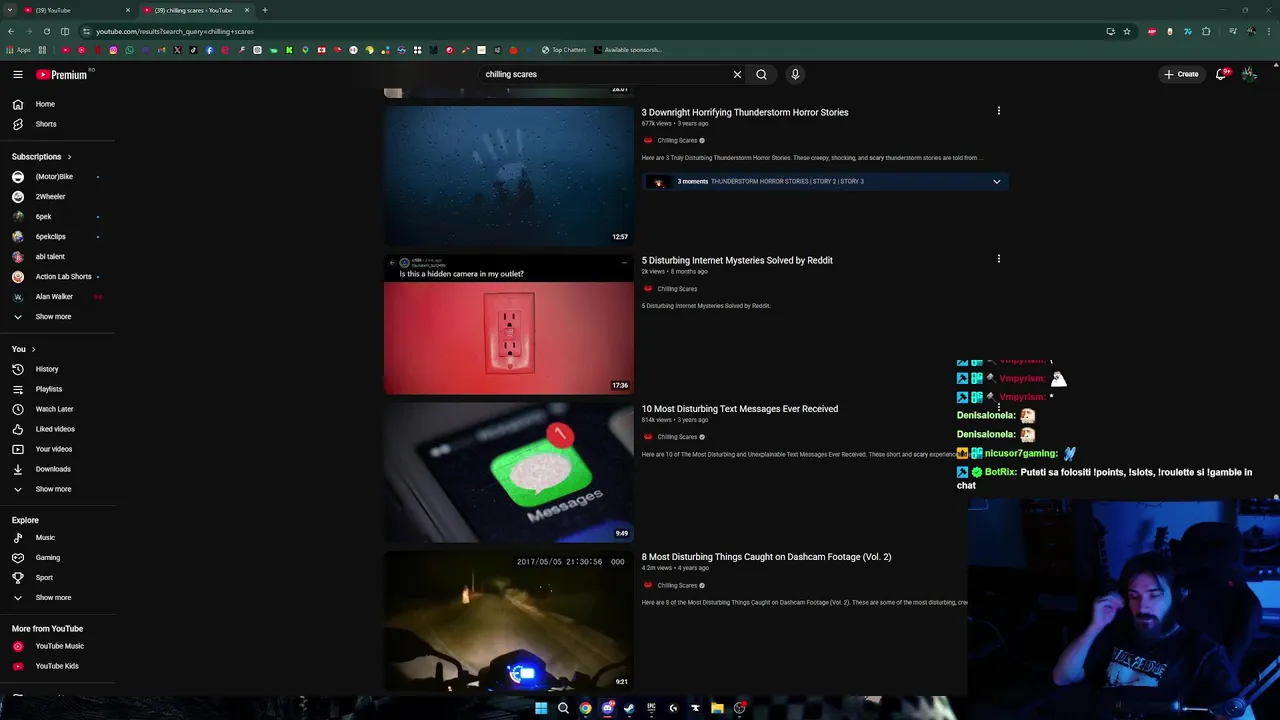Open Epic Games Launcher from taskbar

click(x=651, y=708)
